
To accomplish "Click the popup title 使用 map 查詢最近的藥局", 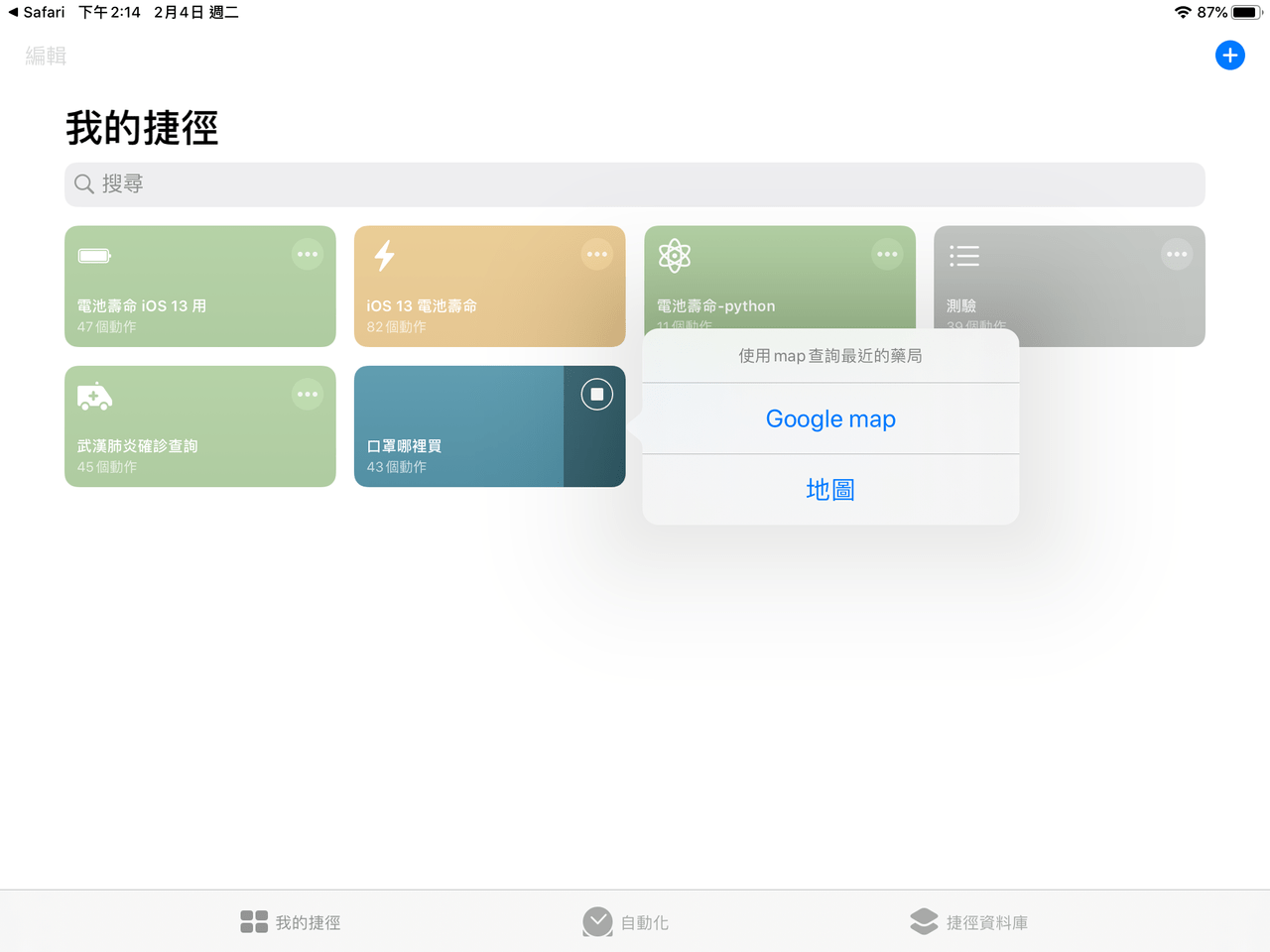I will tap(830, 355).
